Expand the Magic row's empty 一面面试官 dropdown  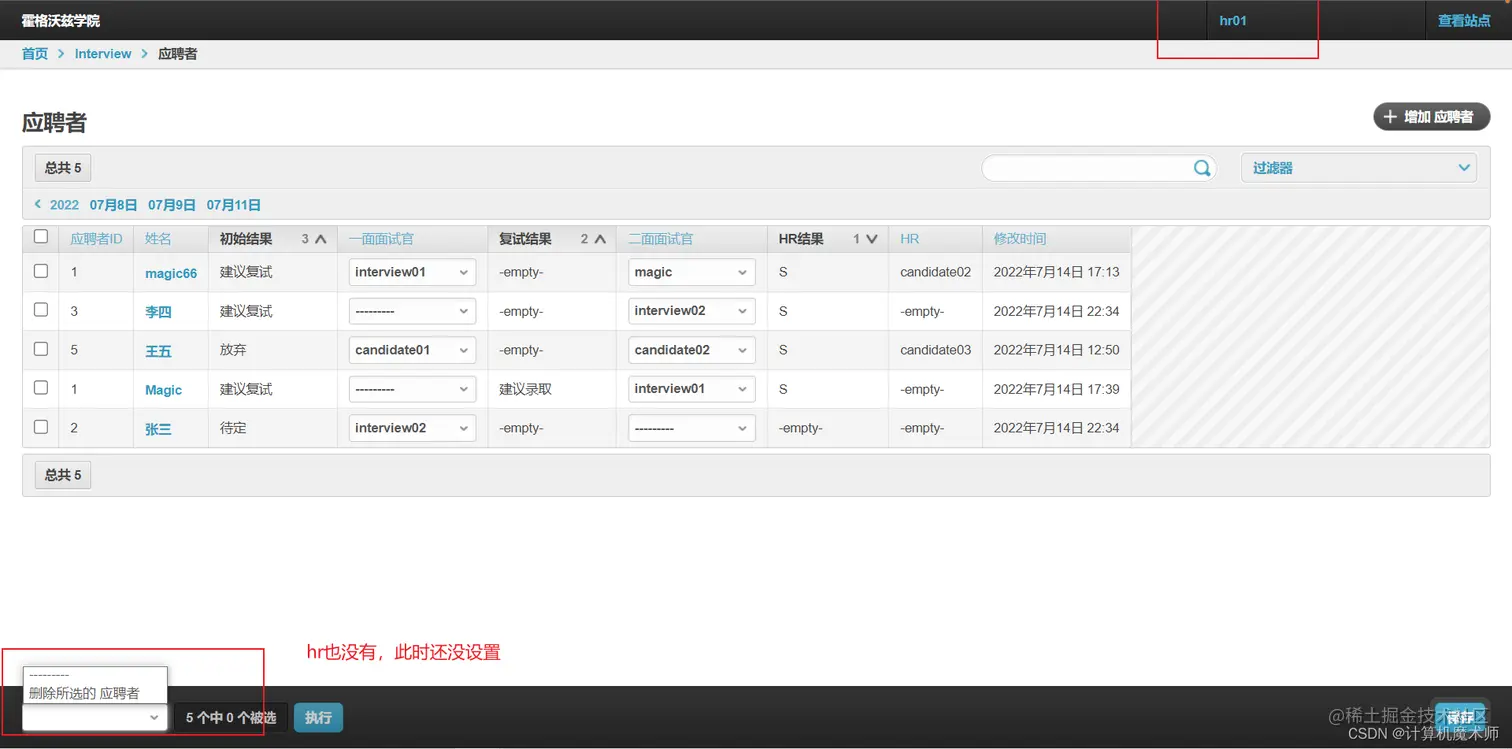[412, 389]
